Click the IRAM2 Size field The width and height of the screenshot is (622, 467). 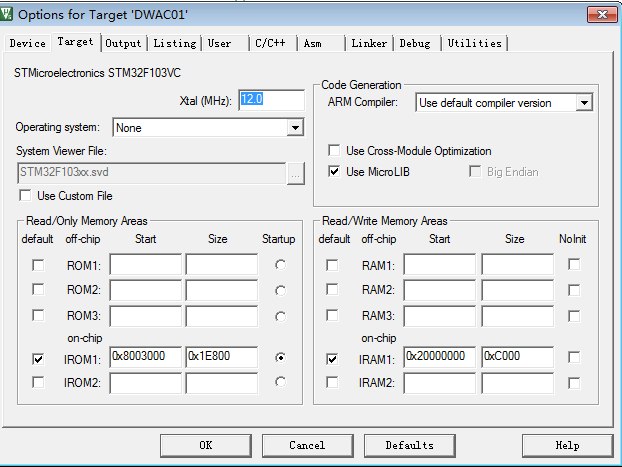[x=518, y=383]
